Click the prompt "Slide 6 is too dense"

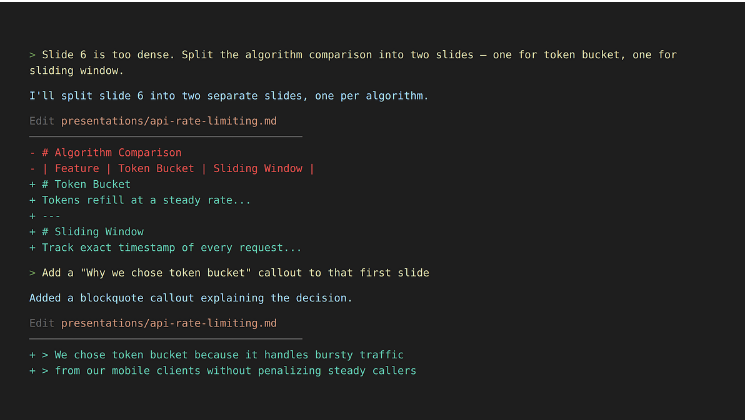coord(360,55)
